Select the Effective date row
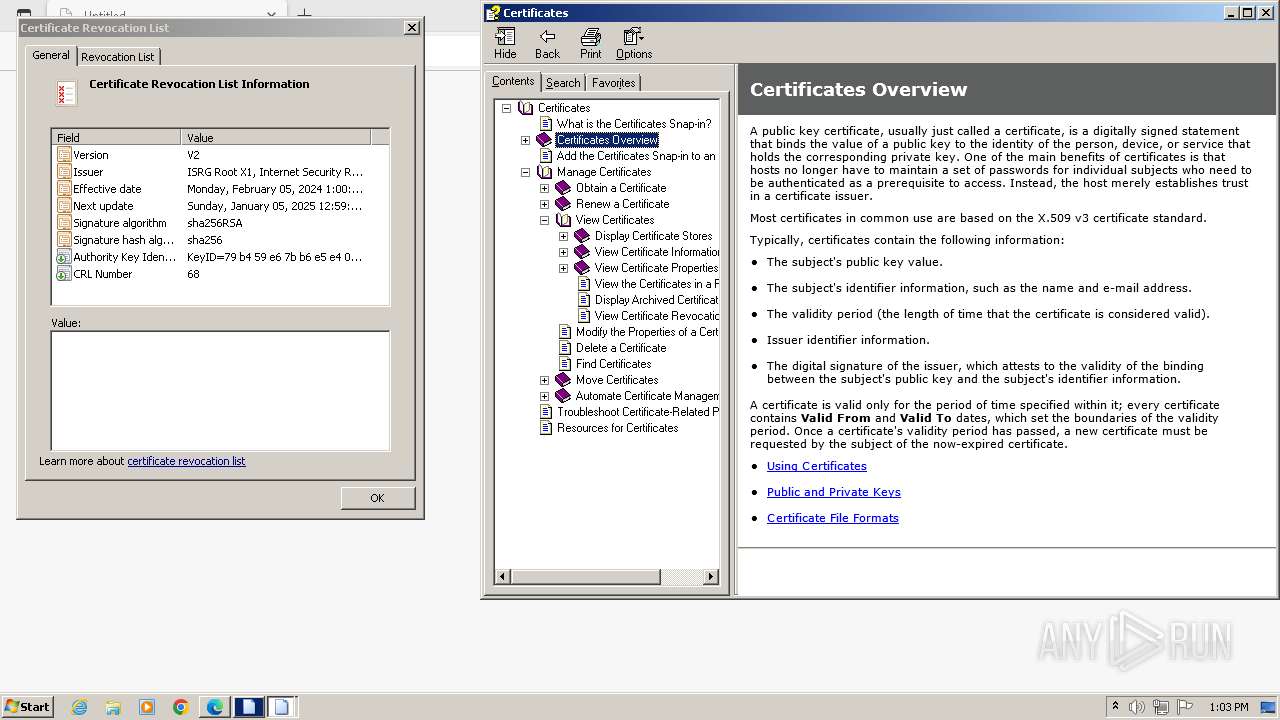The width and height of the screenshot is (1280, 720). [x=220, y=189]
